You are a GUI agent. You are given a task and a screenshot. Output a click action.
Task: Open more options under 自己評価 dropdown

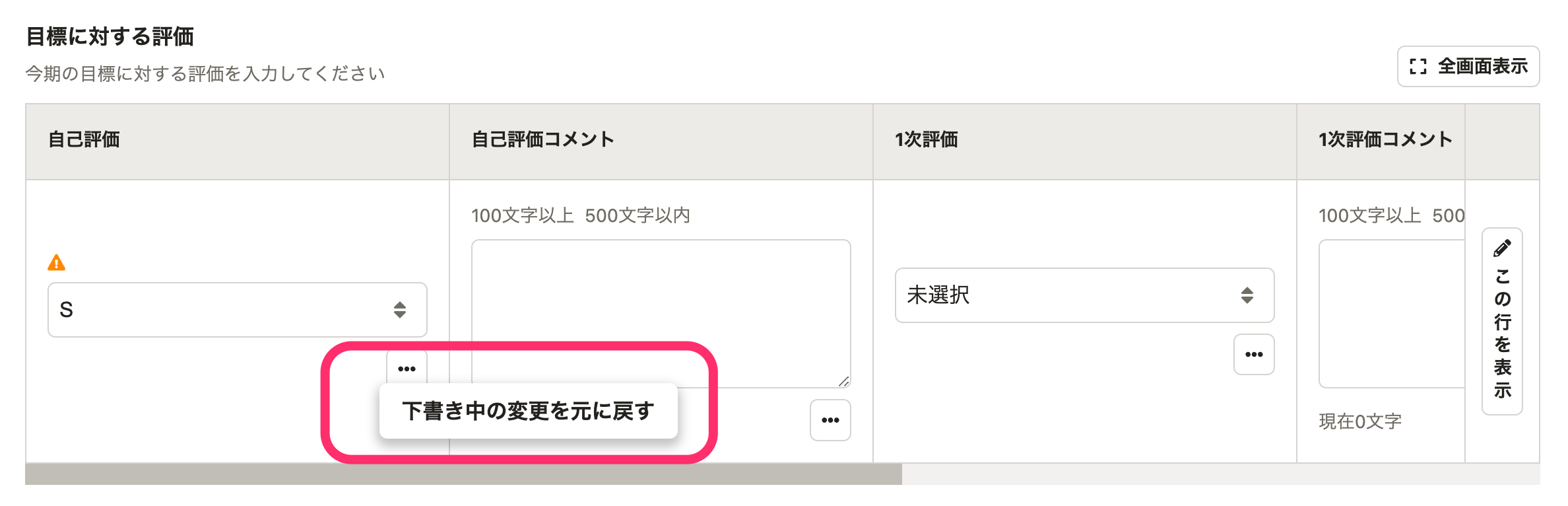[407, 367]
